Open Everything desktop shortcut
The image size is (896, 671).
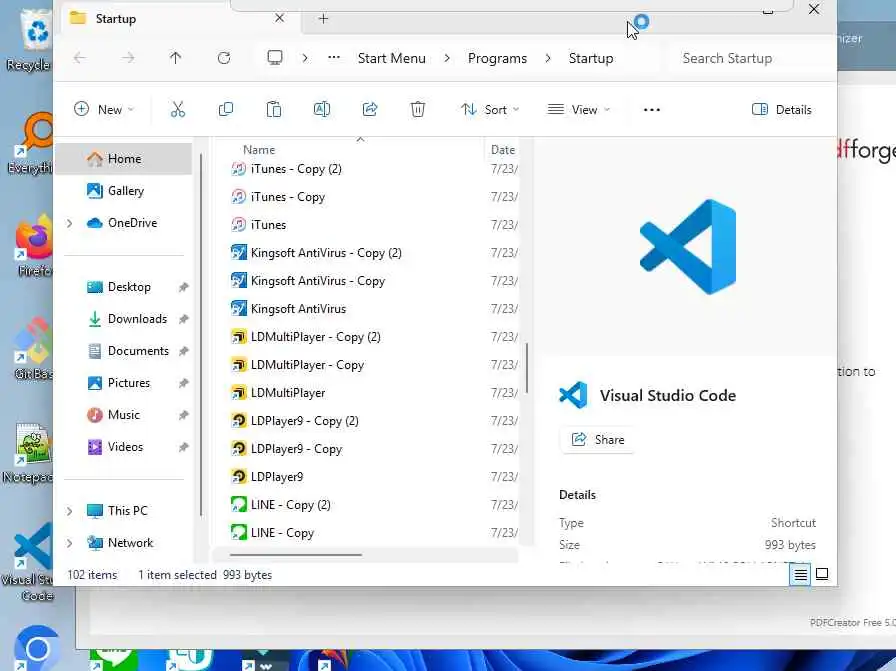pos(31,144)
